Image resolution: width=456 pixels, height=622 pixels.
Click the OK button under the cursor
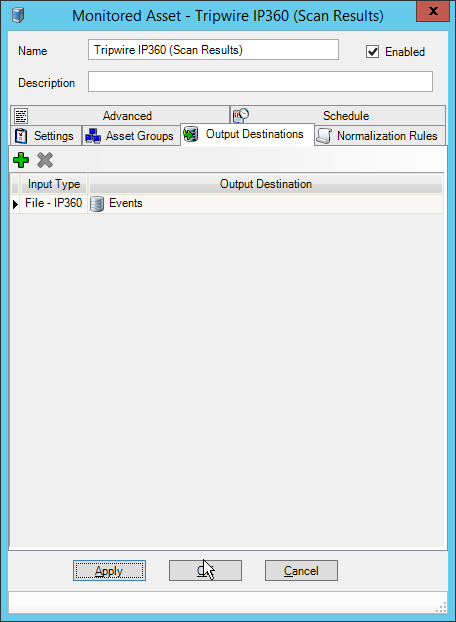pyautogui.click(x=205, y=570)
